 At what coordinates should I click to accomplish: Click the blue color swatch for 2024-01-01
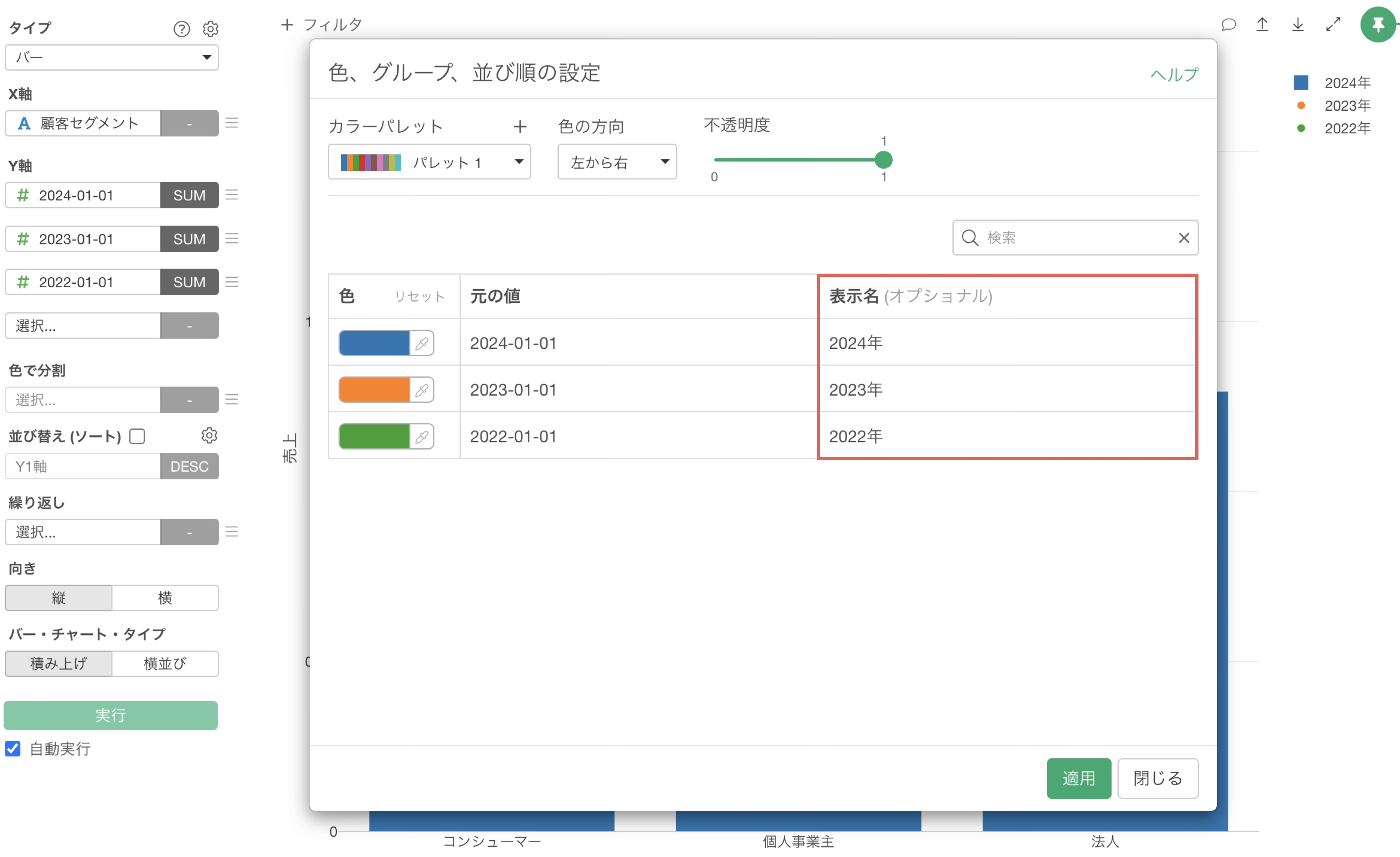click(x=374, y=343)
